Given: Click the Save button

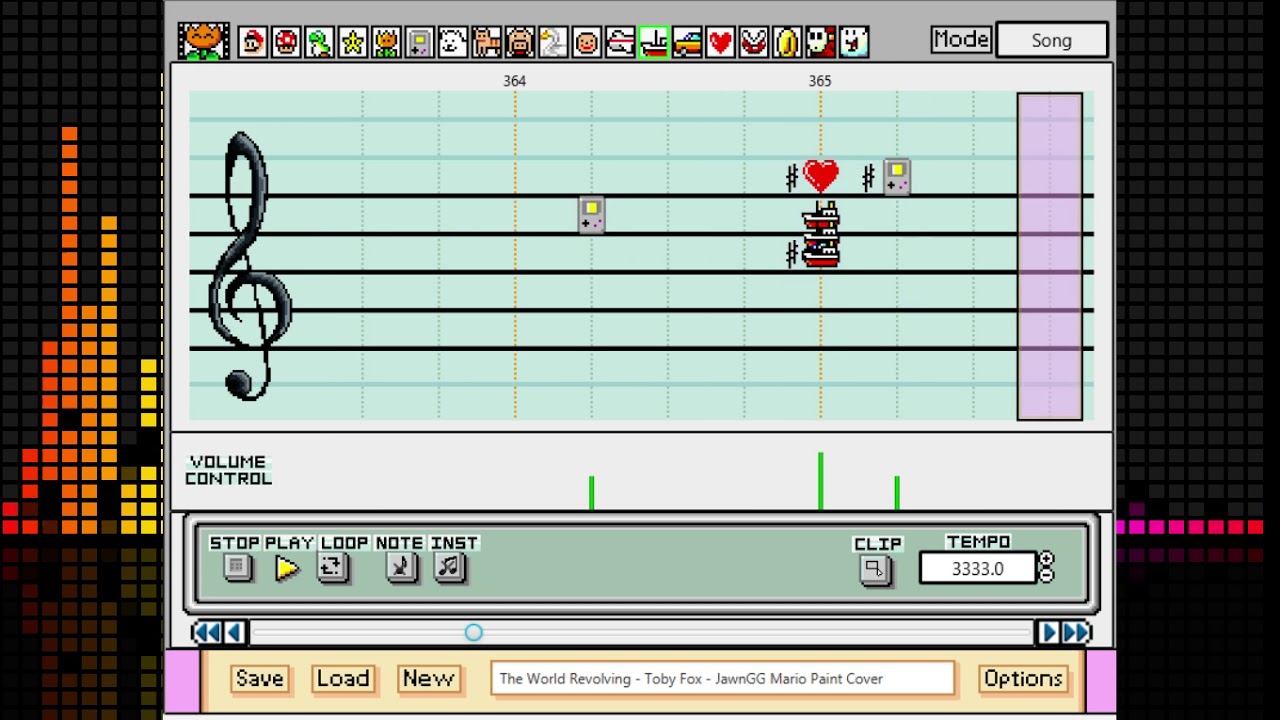Looking at the screenshot, I should tap(259, 678).
